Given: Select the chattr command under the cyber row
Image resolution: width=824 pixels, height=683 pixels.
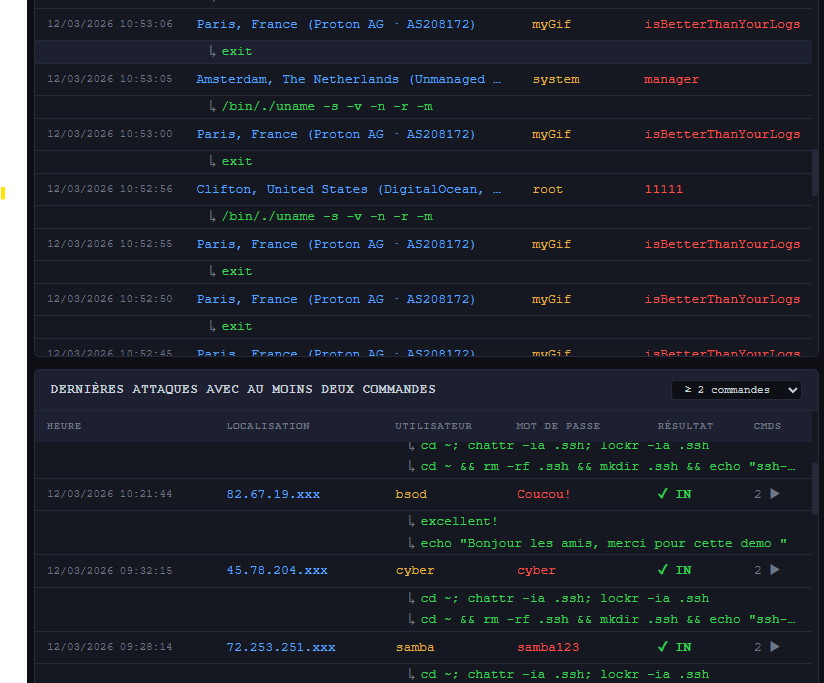Looking at the screenshot, I should tap(565, 598).
